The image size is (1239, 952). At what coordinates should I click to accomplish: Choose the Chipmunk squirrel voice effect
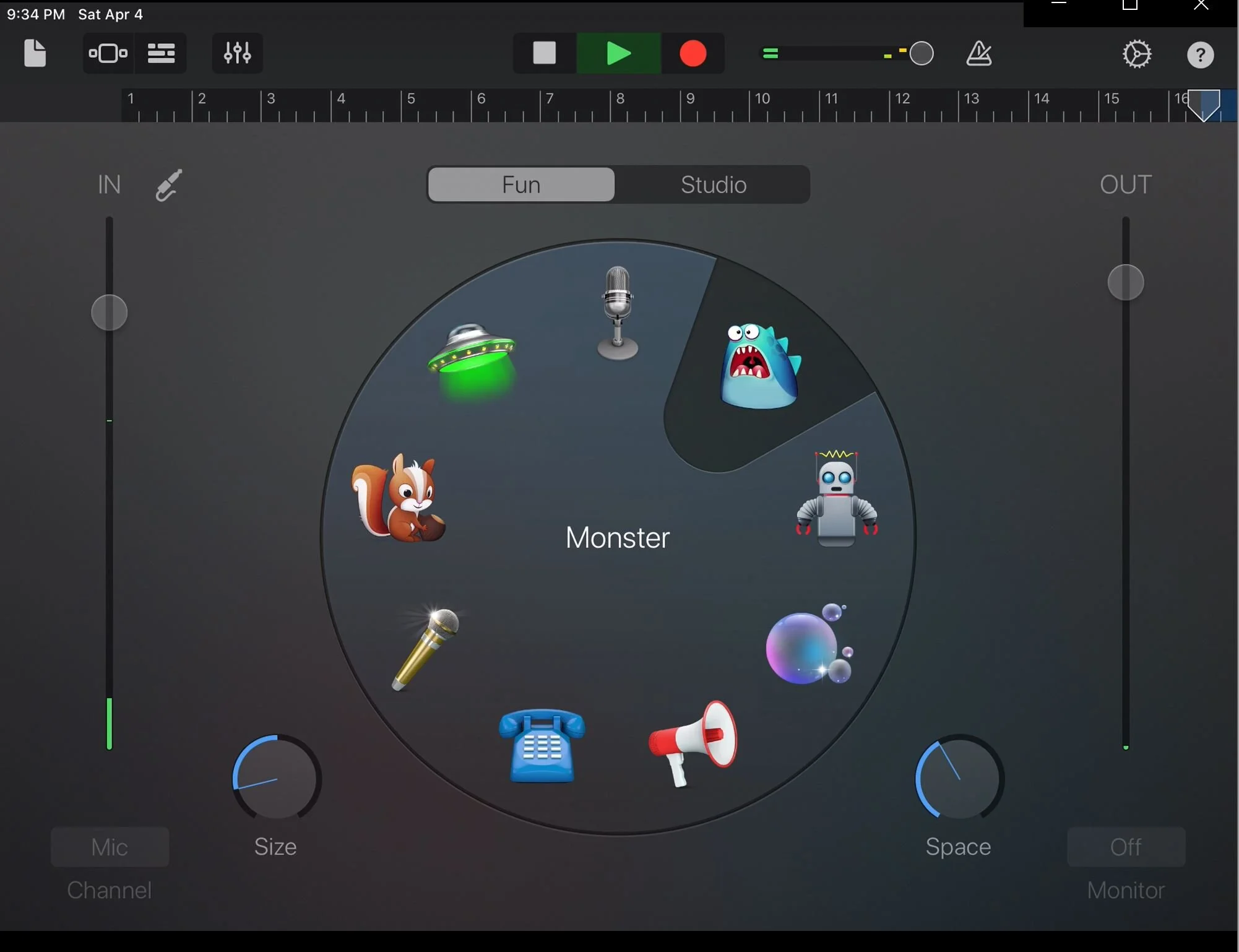coord(398,499)
